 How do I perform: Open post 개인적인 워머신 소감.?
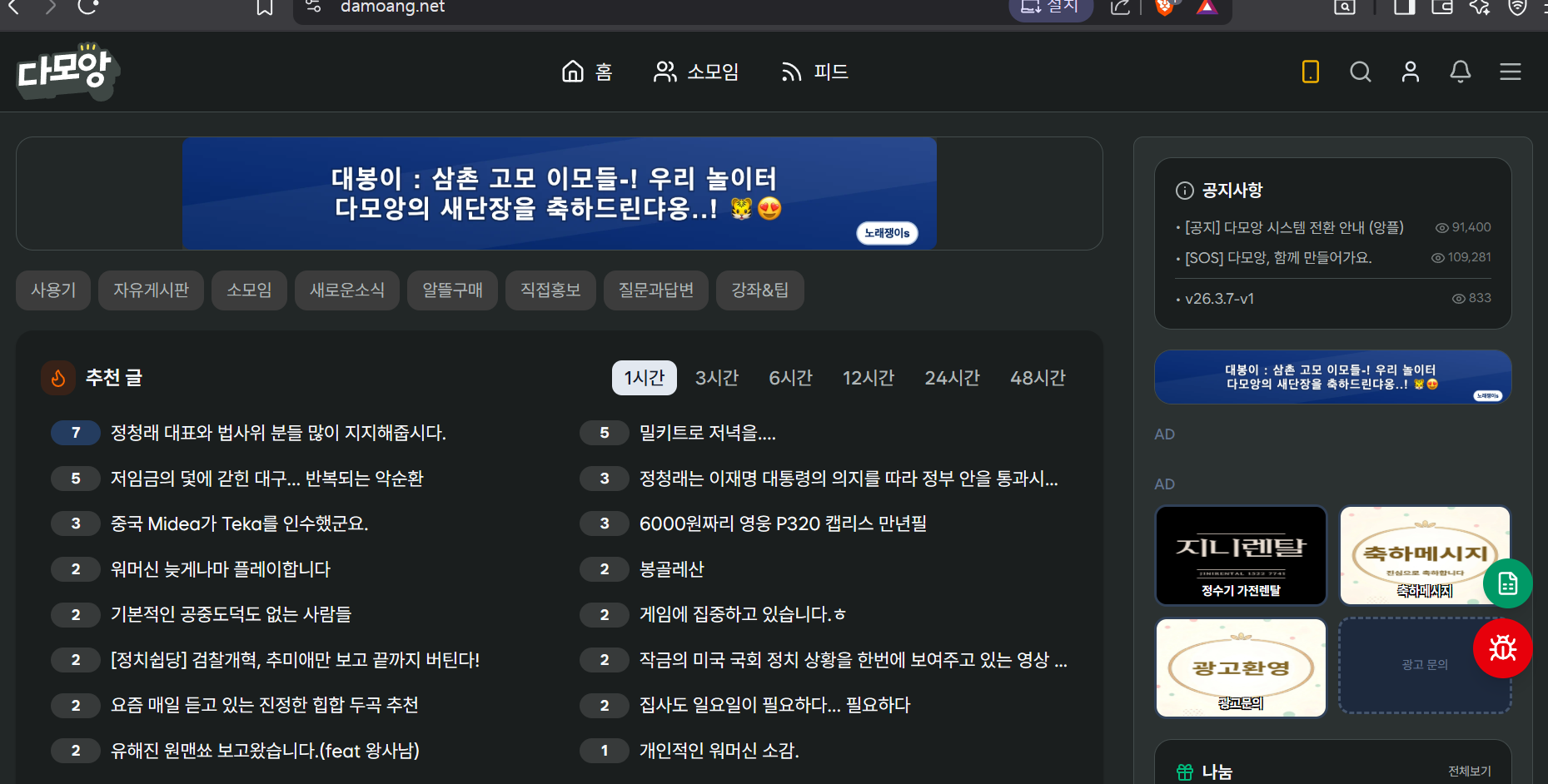pos(719,751)
